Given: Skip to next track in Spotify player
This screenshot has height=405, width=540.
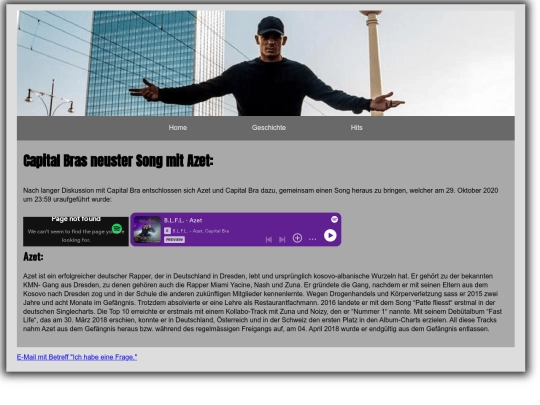Looking at the screenshot, I should pos(282,239).
